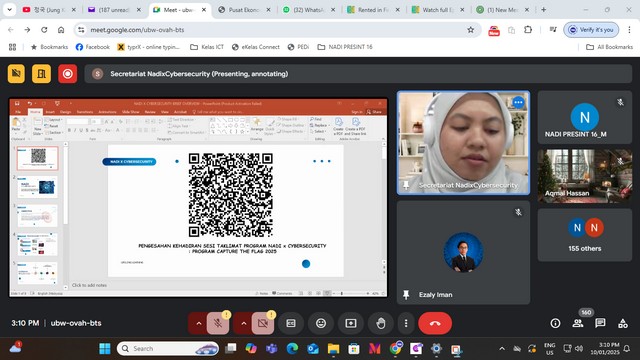Open Microsoft Edge from taskbar
The width and height of the screenshot is (640, 360).
coord(292,349)
